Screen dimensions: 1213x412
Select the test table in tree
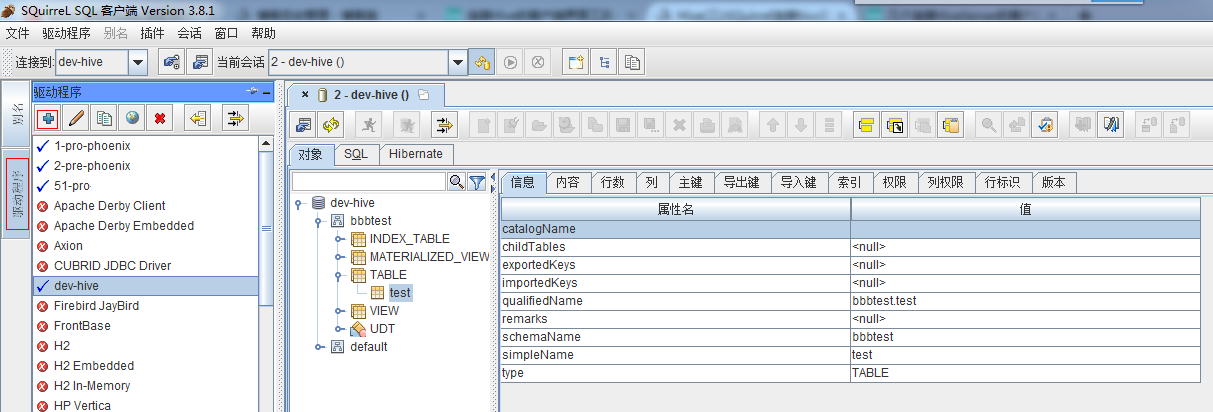(x=400, y=293)
